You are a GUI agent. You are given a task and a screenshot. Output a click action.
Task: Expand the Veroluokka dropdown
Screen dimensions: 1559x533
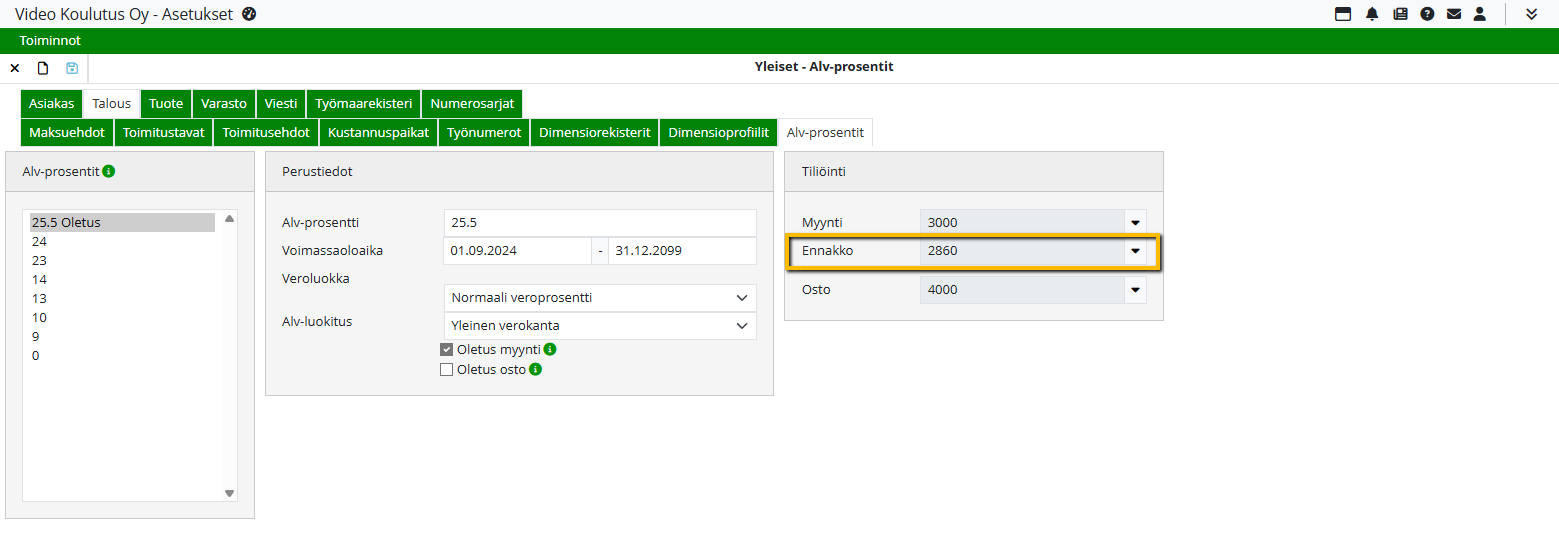point(599,298)
